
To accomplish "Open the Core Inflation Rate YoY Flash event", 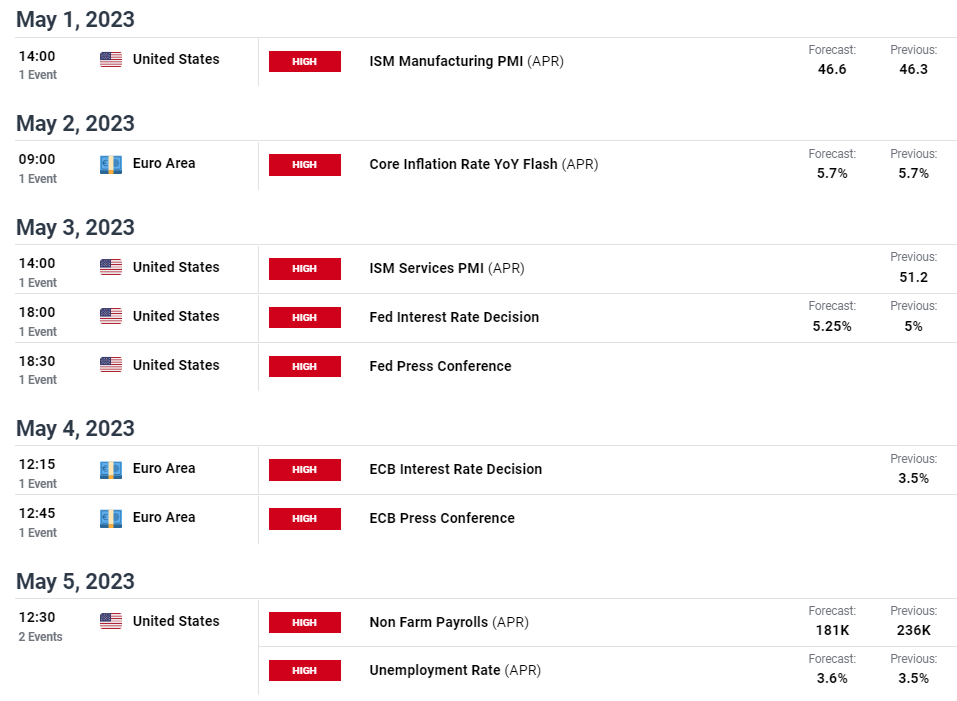I will click(483, 165).
